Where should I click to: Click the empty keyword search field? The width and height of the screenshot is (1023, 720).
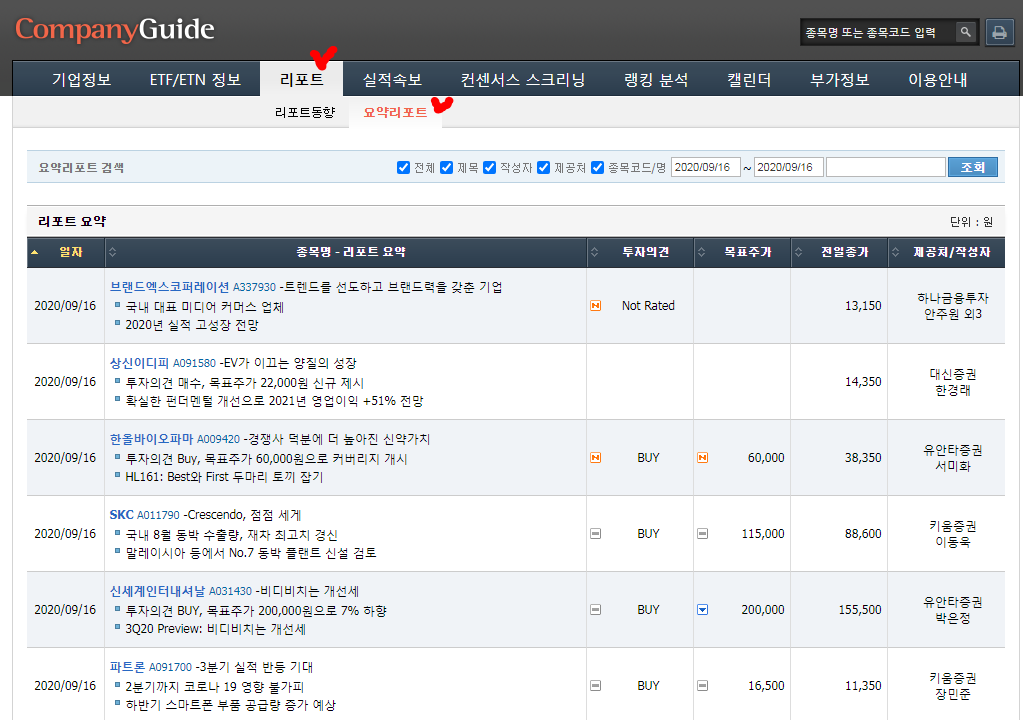coord(885,168)
